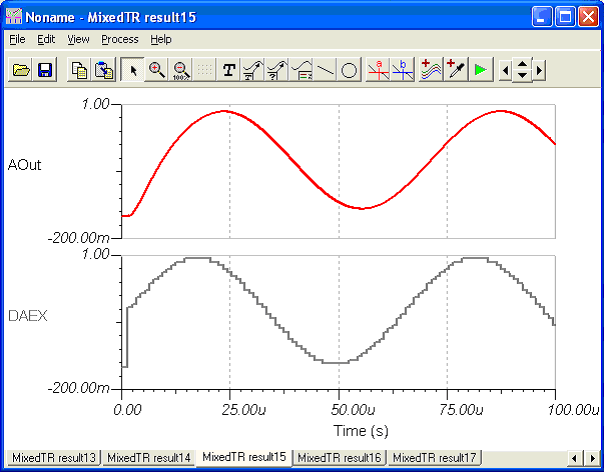Click the Paste clipboard icon
Viewport: 604px width, 472px height.
103,70
